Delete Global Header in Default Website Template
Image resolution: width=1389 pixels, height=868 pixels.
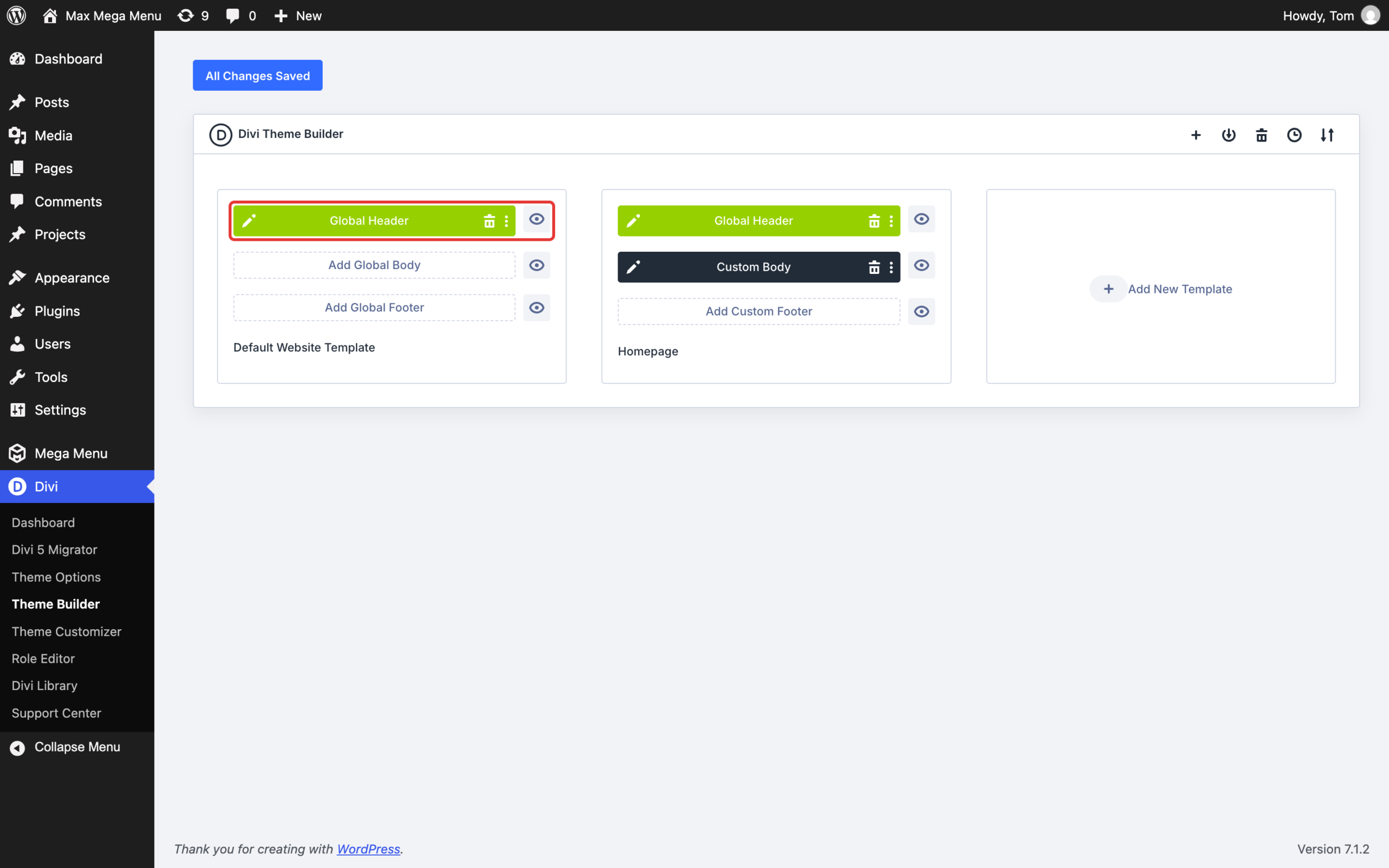coord(489,221)
